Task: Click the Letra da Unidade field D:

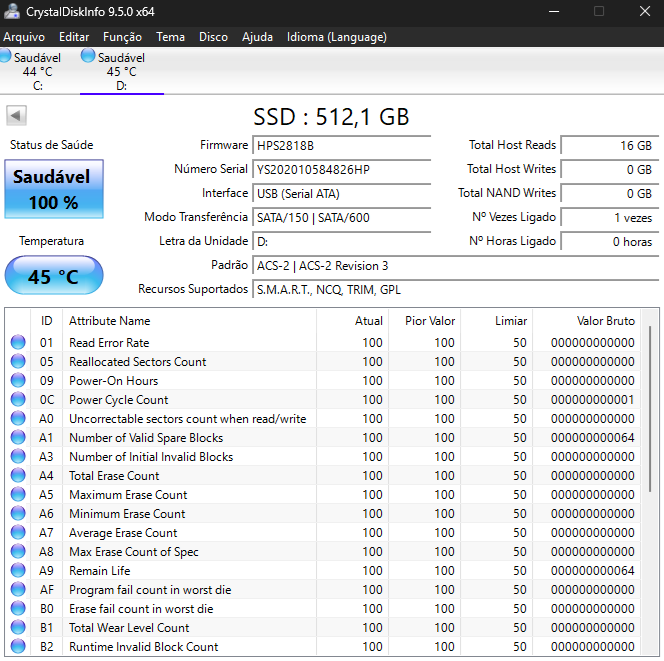Action: pyautogui.click(x=341, y=241)
